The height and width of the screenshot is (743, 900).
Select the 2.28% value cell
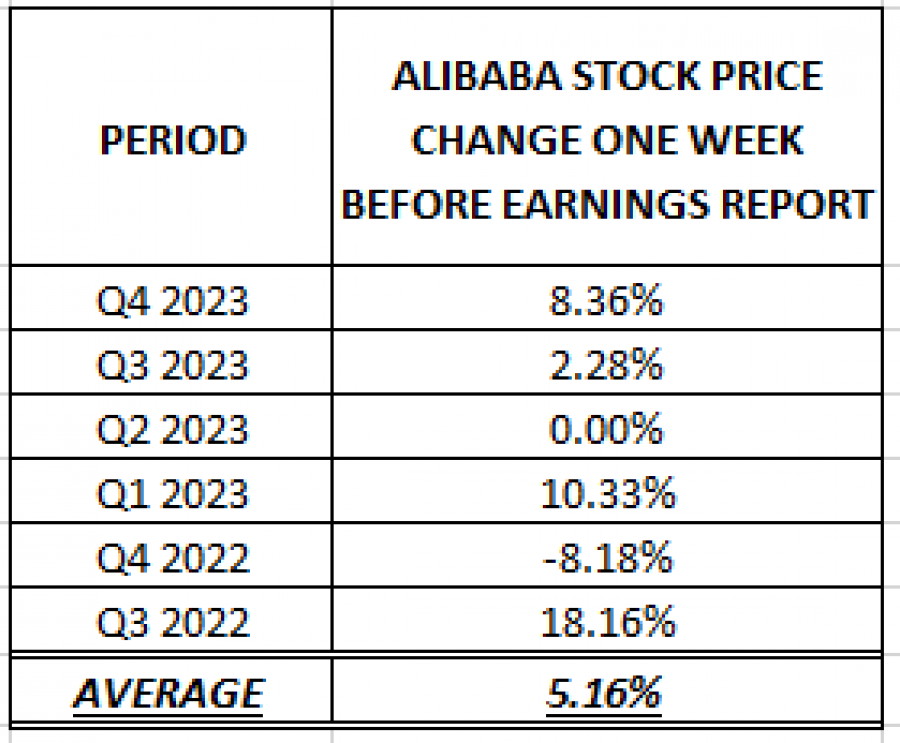(x=607, y=362)
